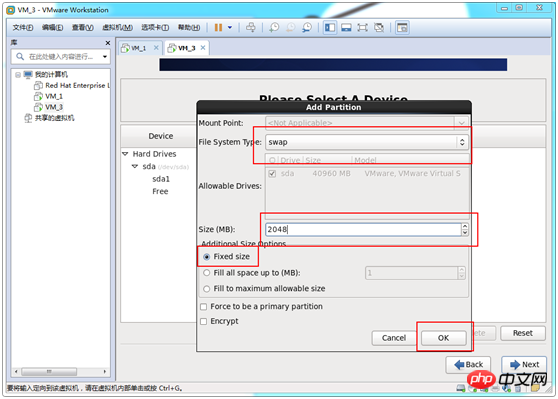Open the File System Type swap combo box
558x399 pixels.
tap(367, 142)
